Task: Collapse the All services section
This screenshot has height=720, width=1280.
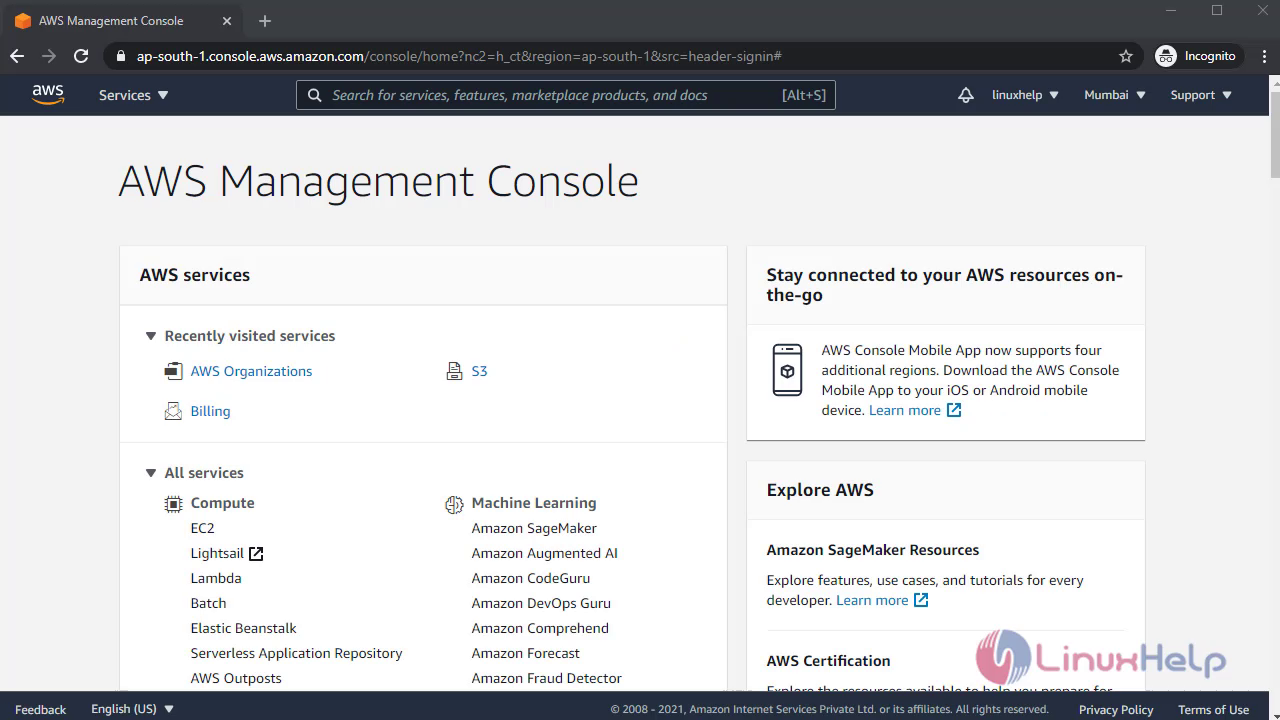Action: coord(151,473)
